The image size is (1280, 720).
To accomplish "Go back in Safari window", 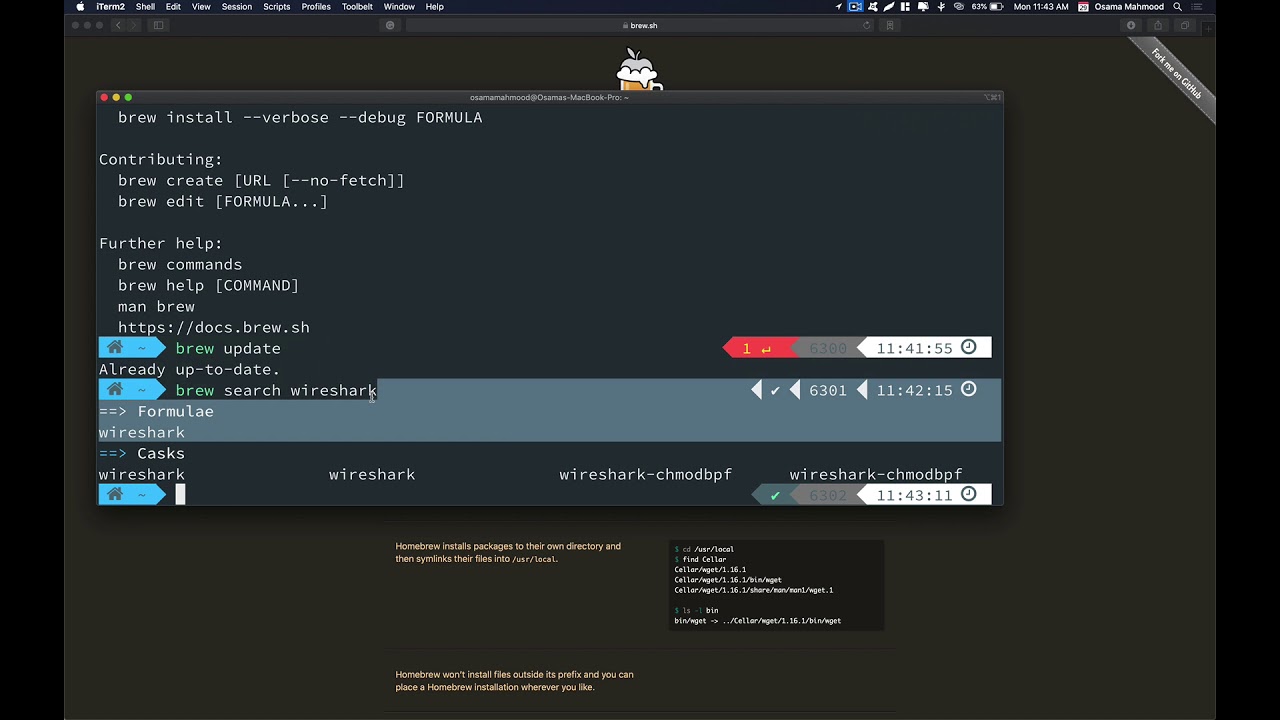I will [x=118, y=25].
